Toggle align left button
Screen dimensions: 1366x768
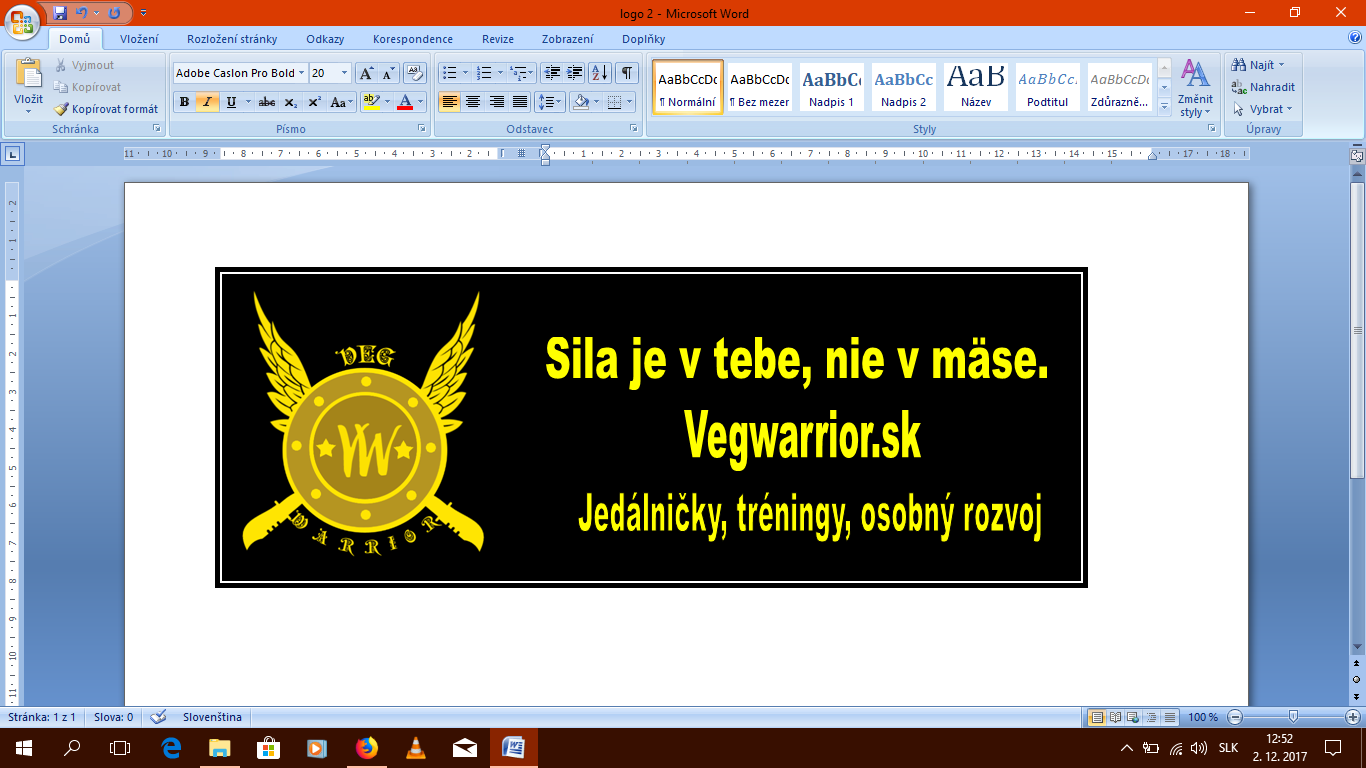tap(449, 102)
